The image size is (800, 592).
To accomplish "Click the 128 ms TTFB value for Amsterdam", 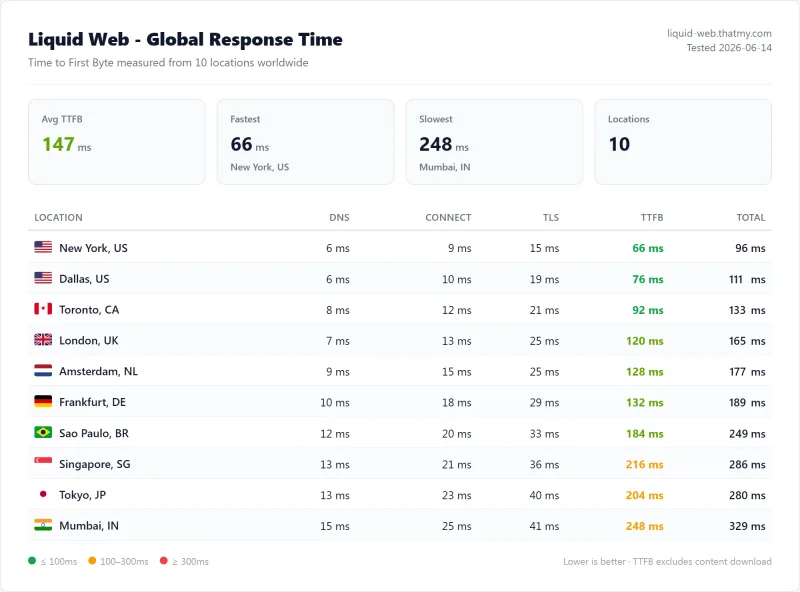I will click(645, 372).
